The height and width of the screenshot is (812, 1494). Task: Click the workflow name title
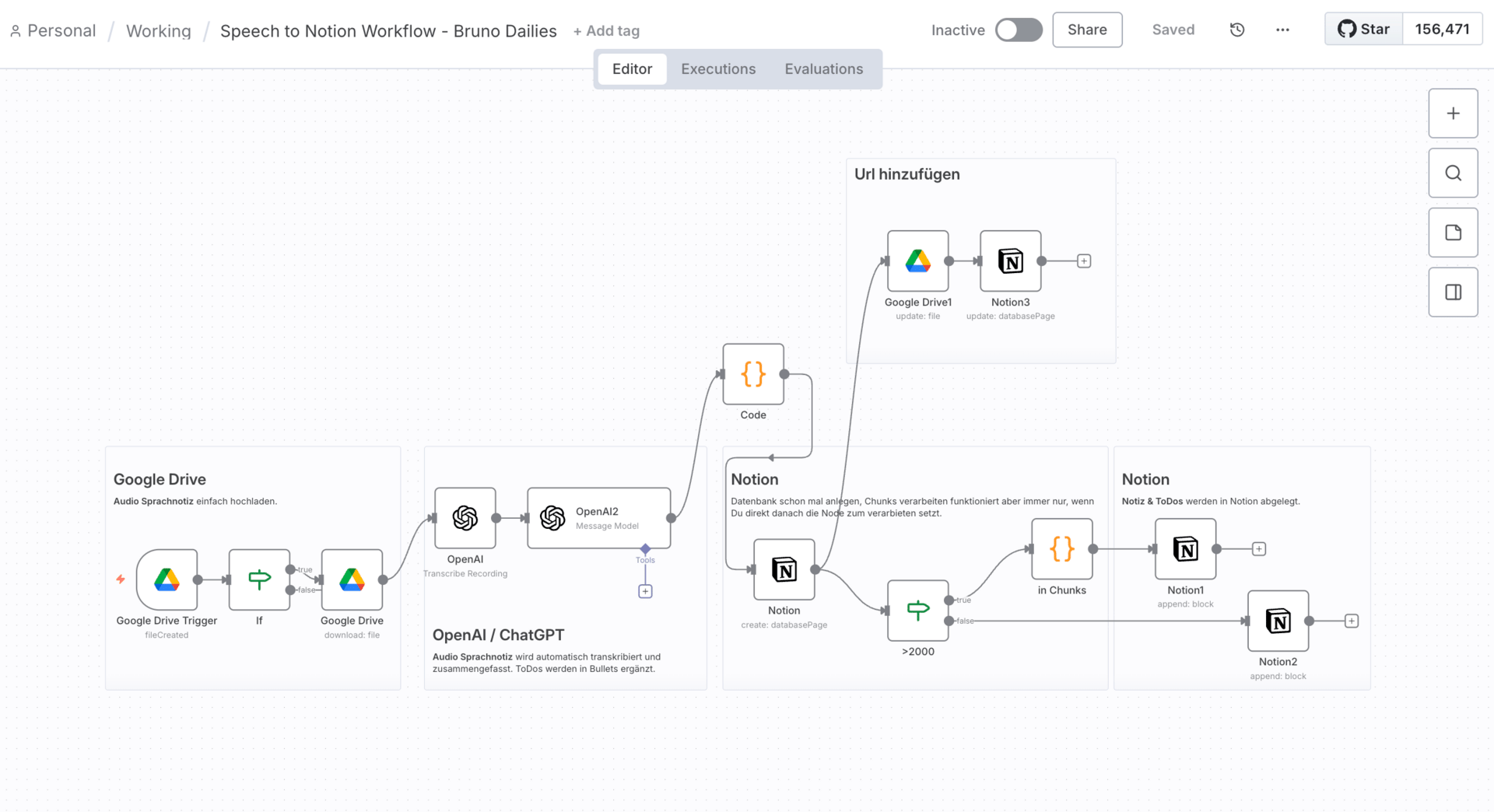pos(388,30)
